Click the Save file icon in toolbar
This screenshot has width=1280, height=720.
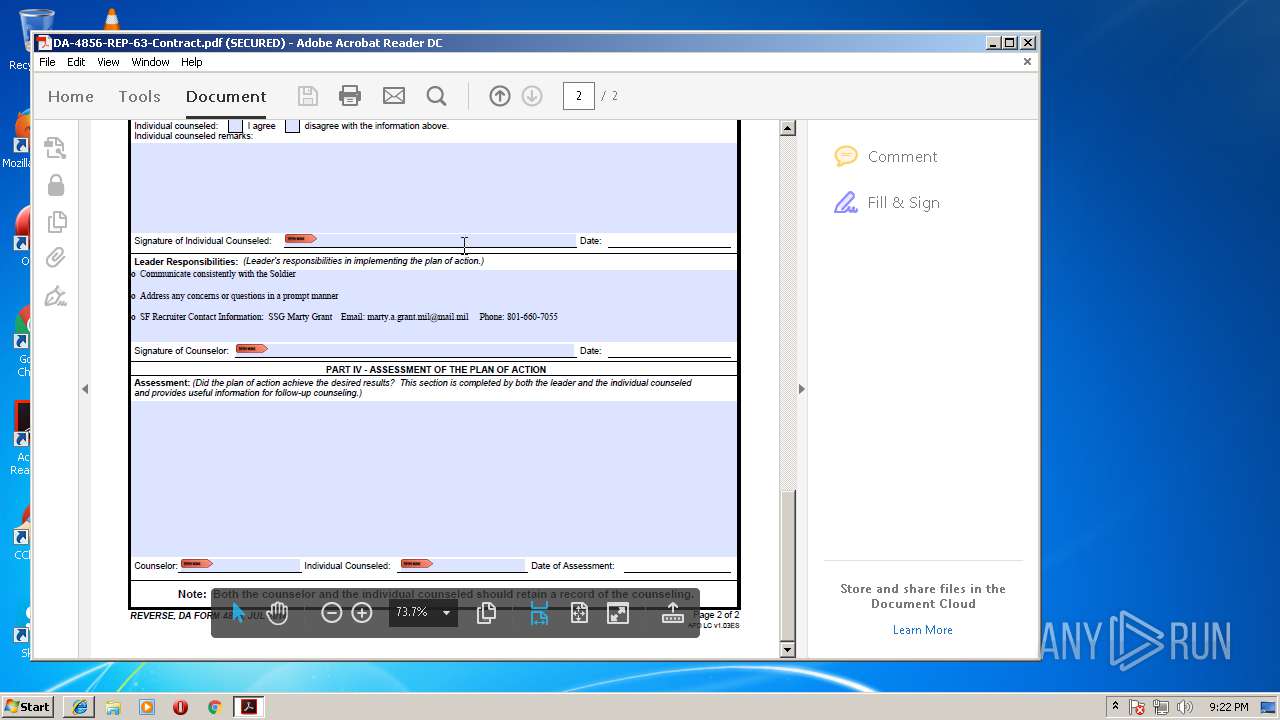point(307,96)
